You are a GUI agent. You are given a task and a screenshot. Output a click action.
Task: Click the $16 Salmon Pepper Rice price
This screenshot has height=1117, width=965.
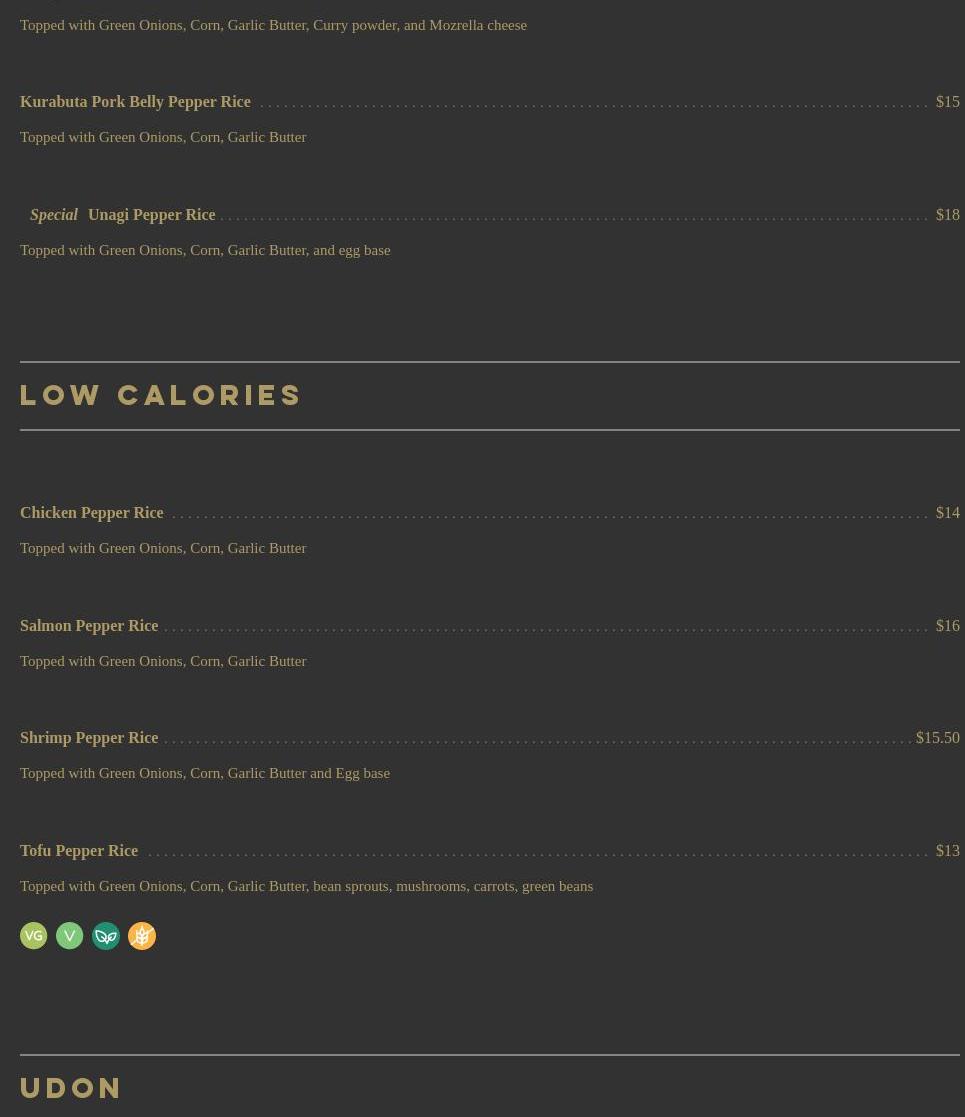[x=947, y=626]
